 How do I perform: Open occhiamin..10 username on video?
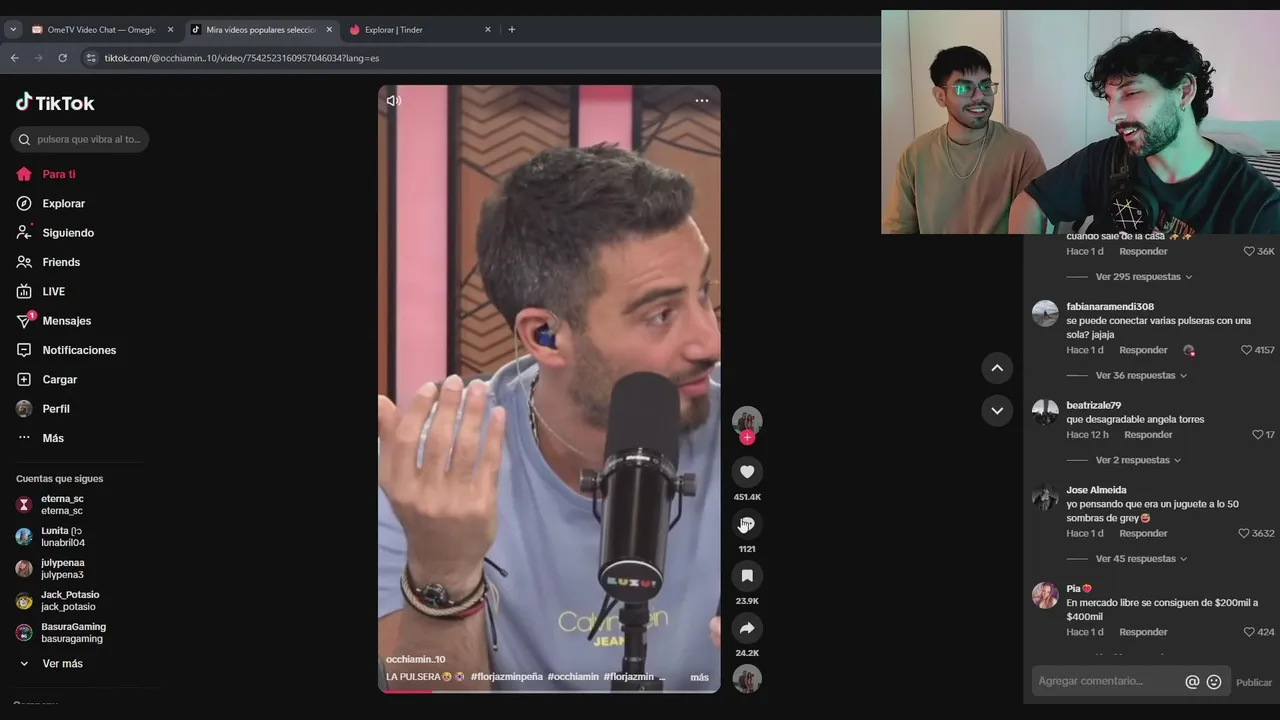coord(415,659)
